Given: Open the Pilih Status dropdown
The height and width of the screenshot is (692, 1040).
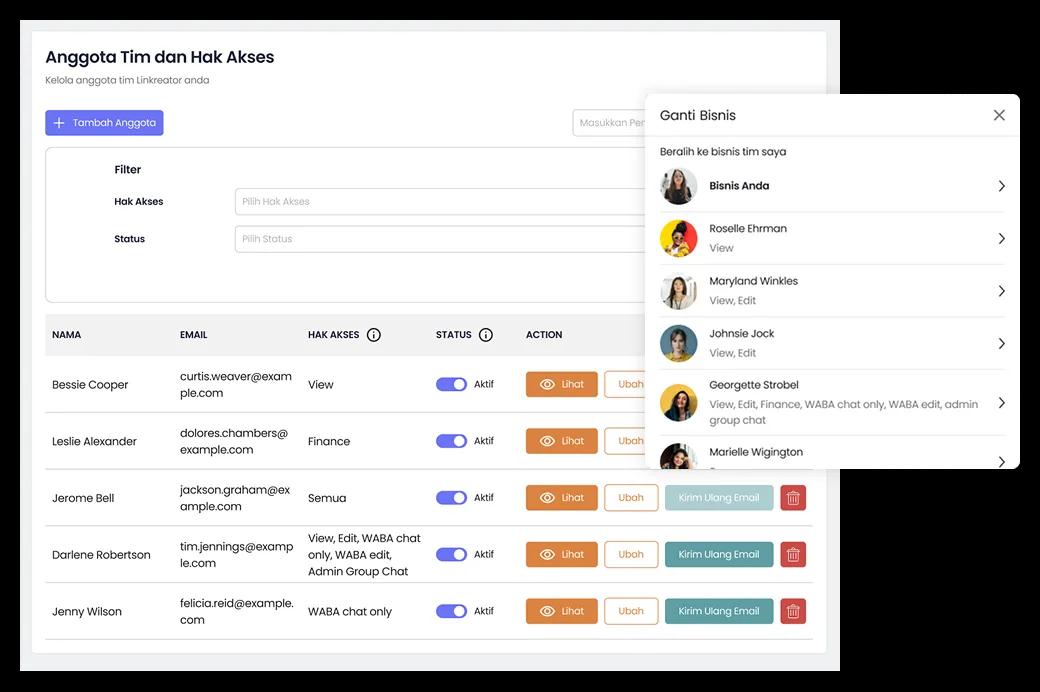Looking at the screenshot, I should point(440,239).
